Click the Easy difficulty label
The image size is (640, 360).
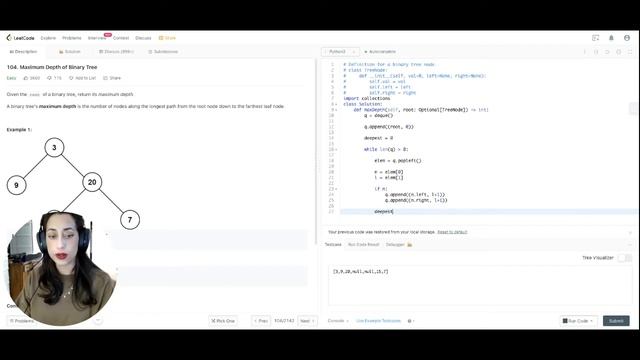(11, 78)
